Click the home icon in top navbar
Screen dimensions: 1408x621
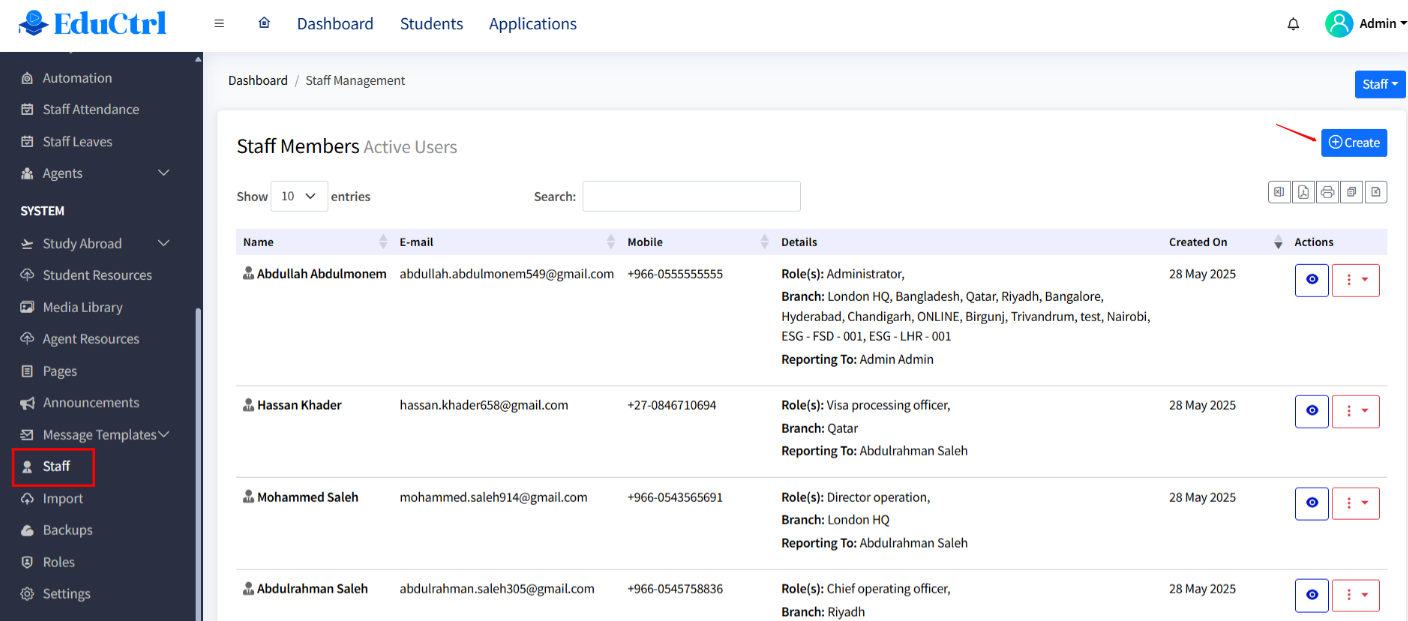(x=264, y=23)
